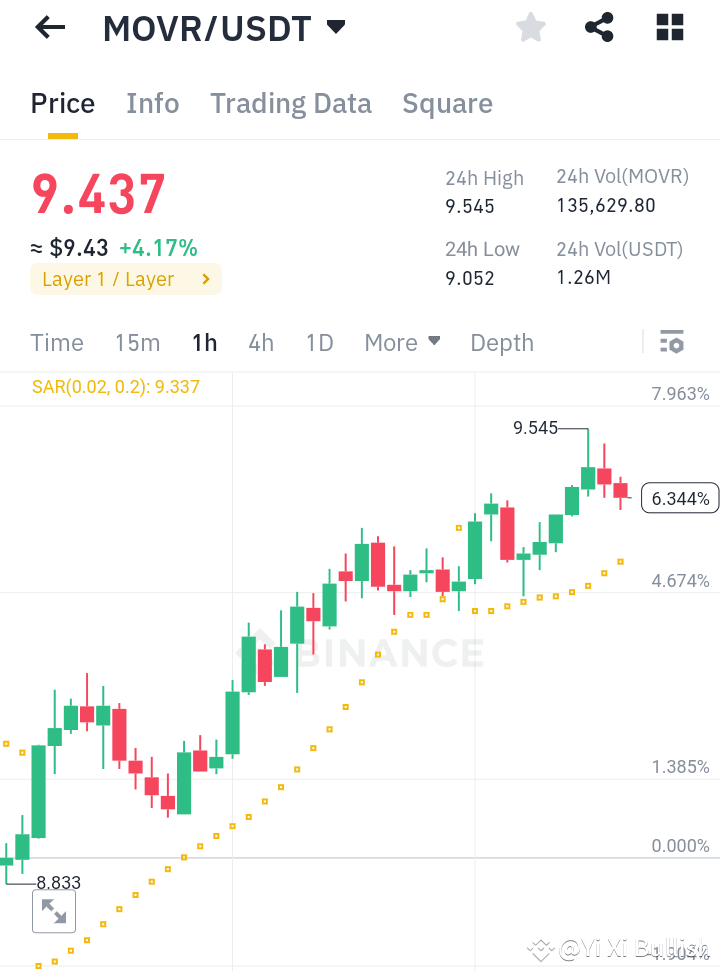Select the Price tab
The width and height of the screenshot is (720, 971).
point(62,103)
